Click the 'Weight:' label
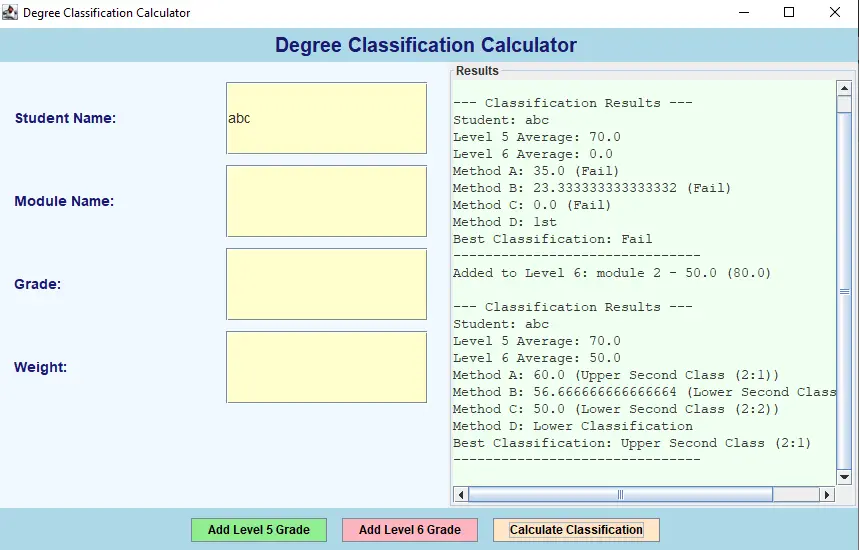The width and height of the screenshot is (859, 550). tap(41, 367)
